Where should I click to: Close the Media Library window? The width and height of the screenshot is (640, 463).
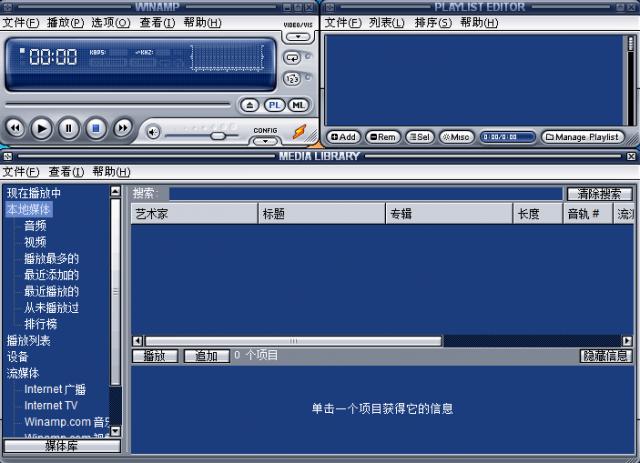[x=631, y=156]
